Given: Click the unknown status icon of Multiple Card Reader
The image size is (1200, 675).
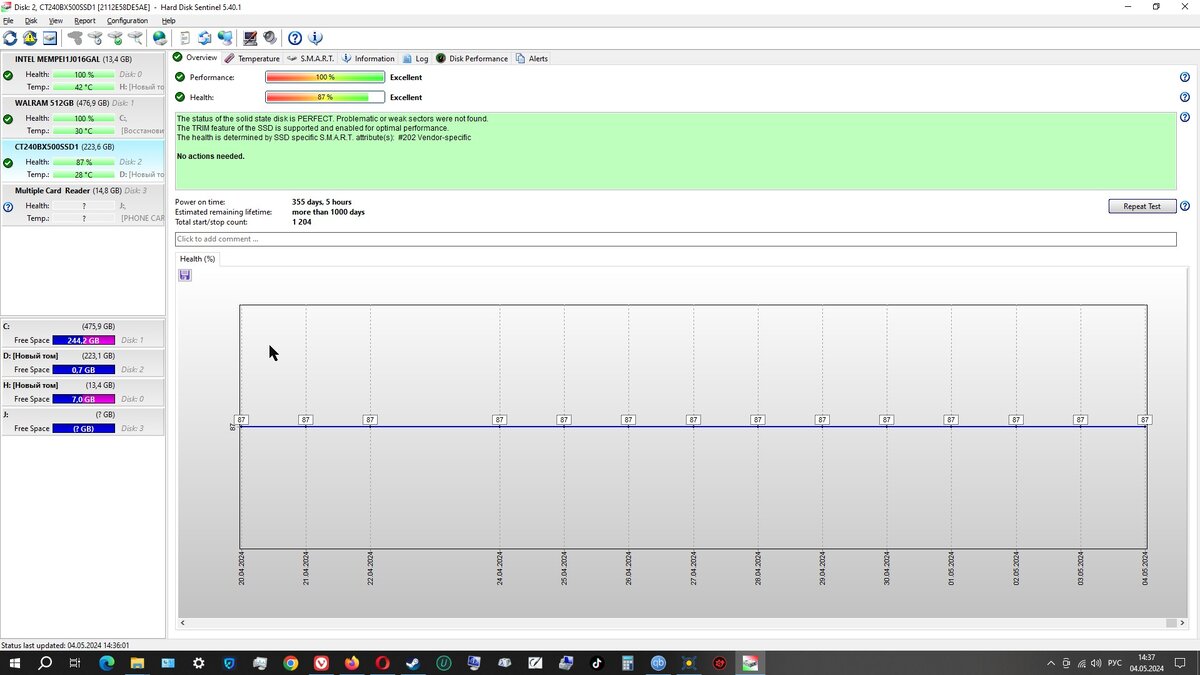Looking at the screenshot, I should click(x=8, y=207).
